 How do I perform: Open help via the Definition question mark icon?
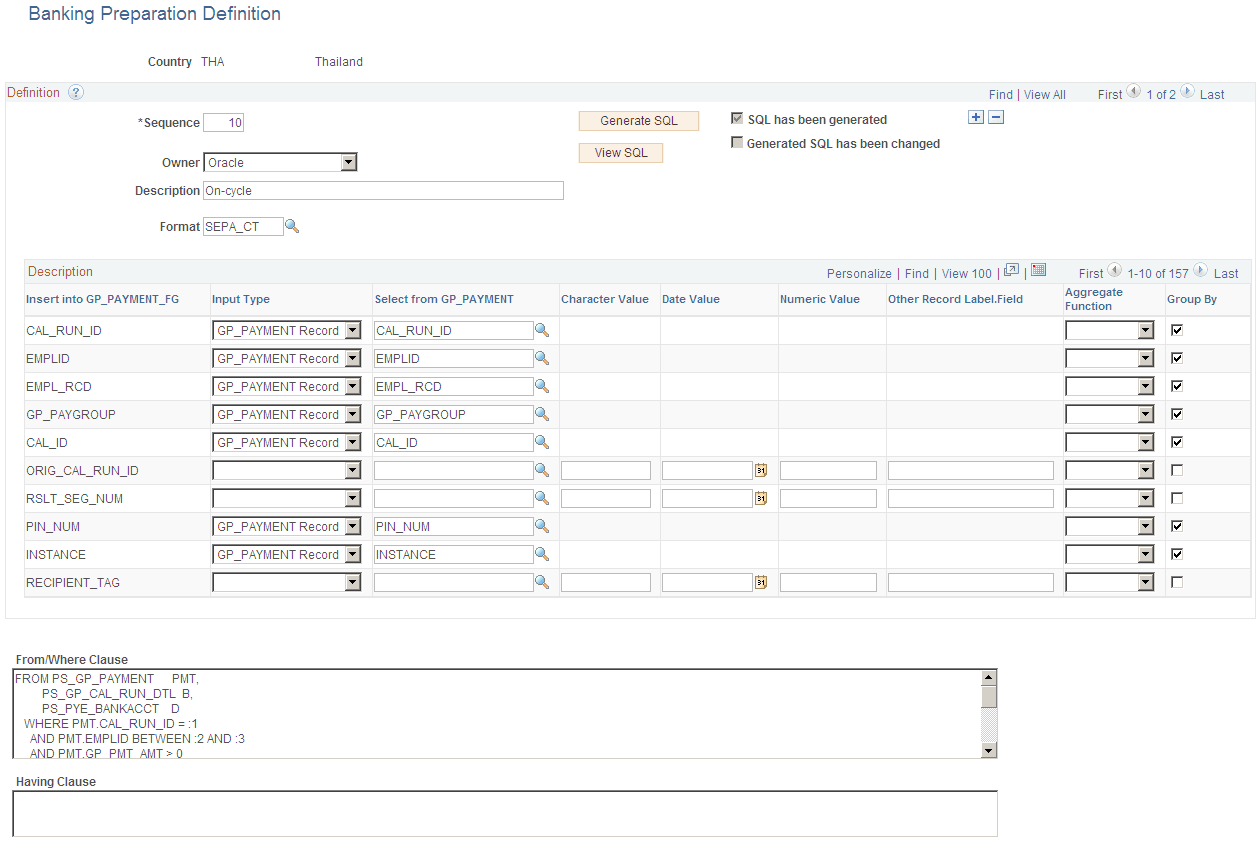pos(76,92)
